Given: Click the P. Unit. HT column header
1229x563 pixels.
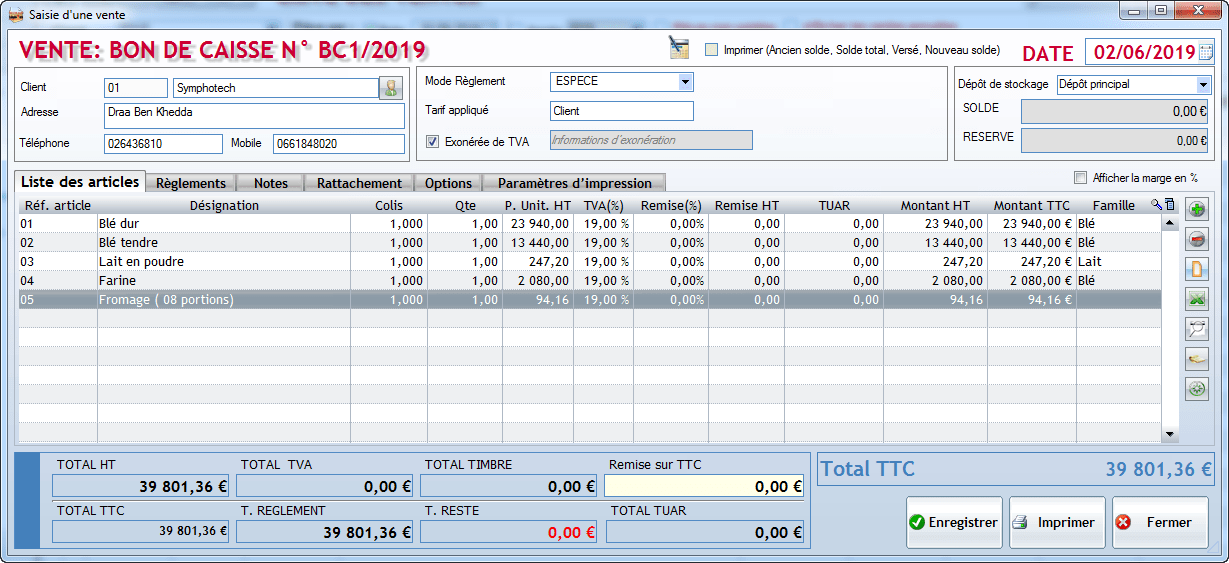Looking at the screenshot, I should pos(538,206).
